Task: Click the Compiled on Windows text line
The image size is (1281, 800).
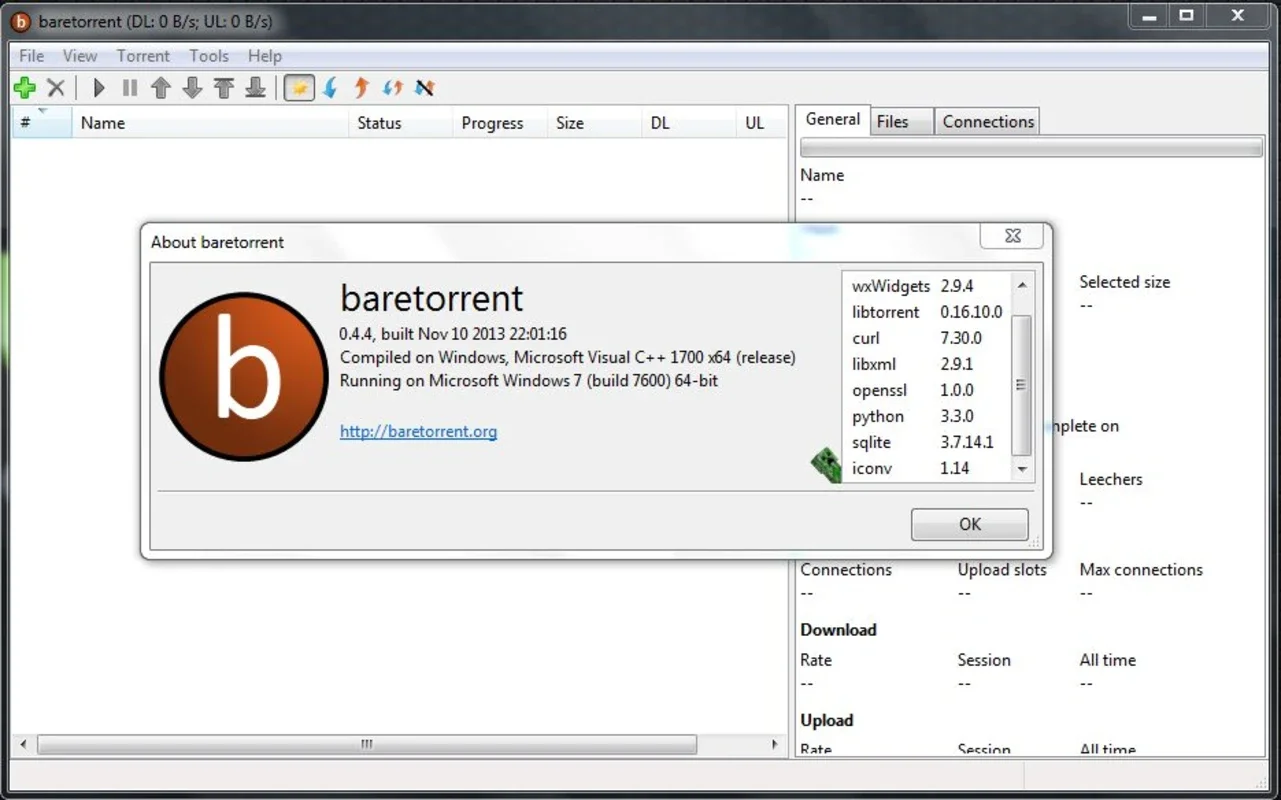Action: [x=568, y=357]
